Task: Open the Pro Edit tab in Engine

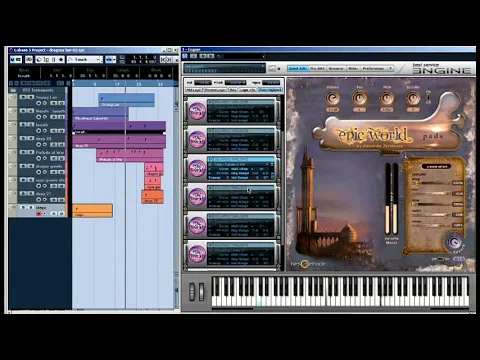Action: [x=317, y=68]
